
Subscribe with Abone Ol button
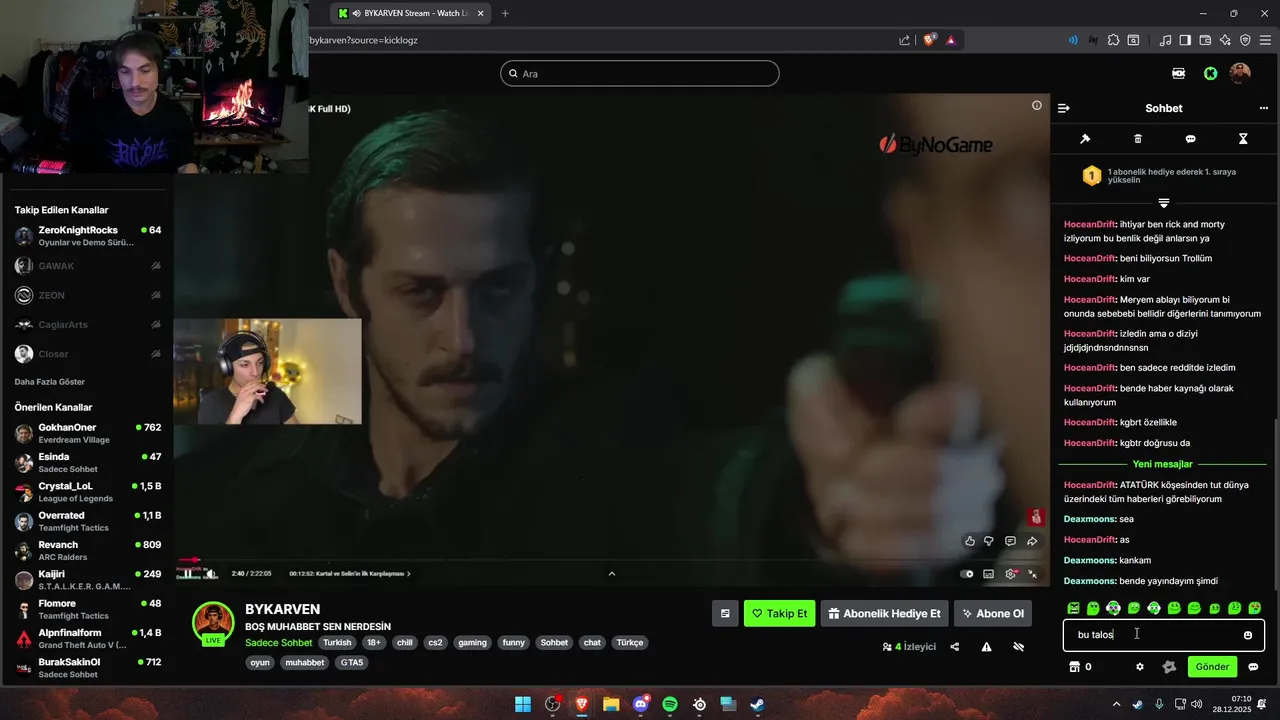(993, 613)
